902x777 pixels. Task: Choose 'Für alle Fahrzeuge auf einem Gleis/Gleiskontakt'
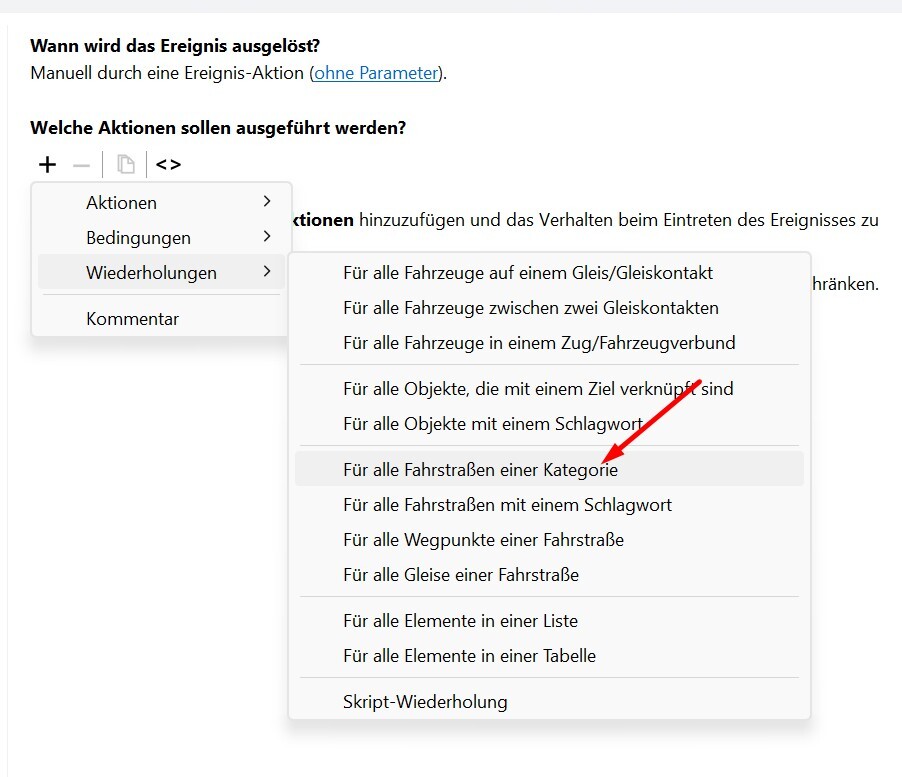(x=527, y=272)
